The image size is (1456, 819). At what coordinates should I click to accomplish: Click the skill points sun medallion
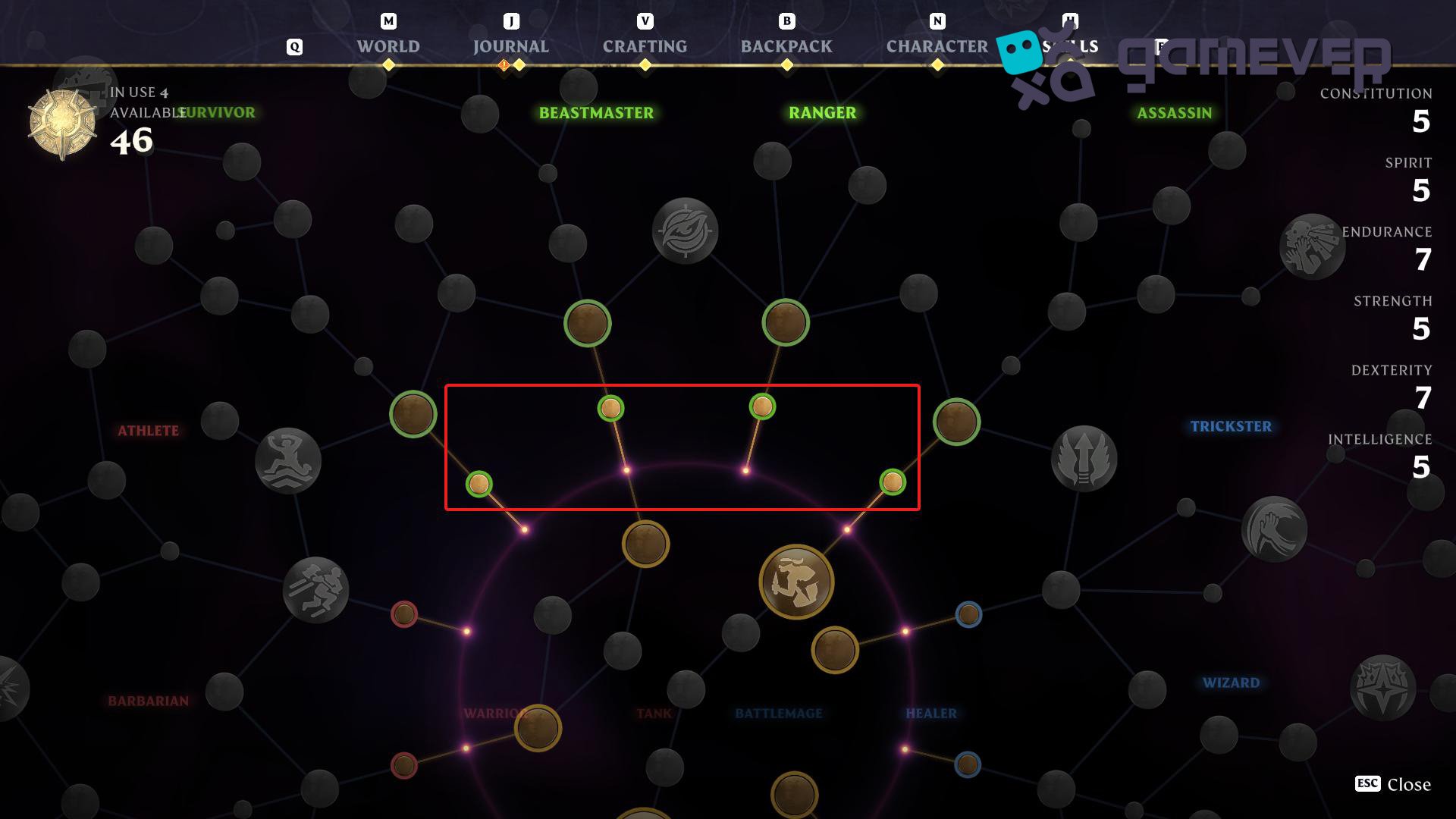(62, 124)
